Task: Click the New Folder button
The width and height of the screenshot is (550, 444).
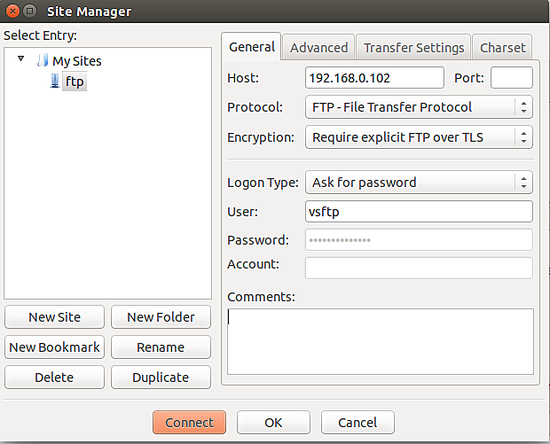Action: tap(161, 317)
